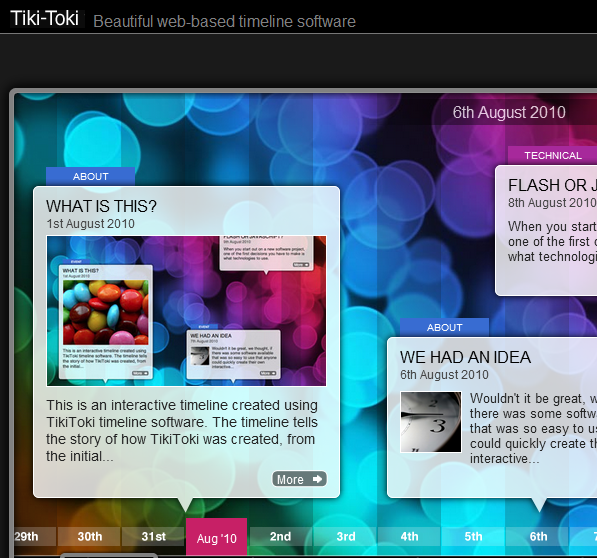Open the timeline screenshot image in What Is This
The width and height of the screenshot is (597, 558).
(186, 311)
